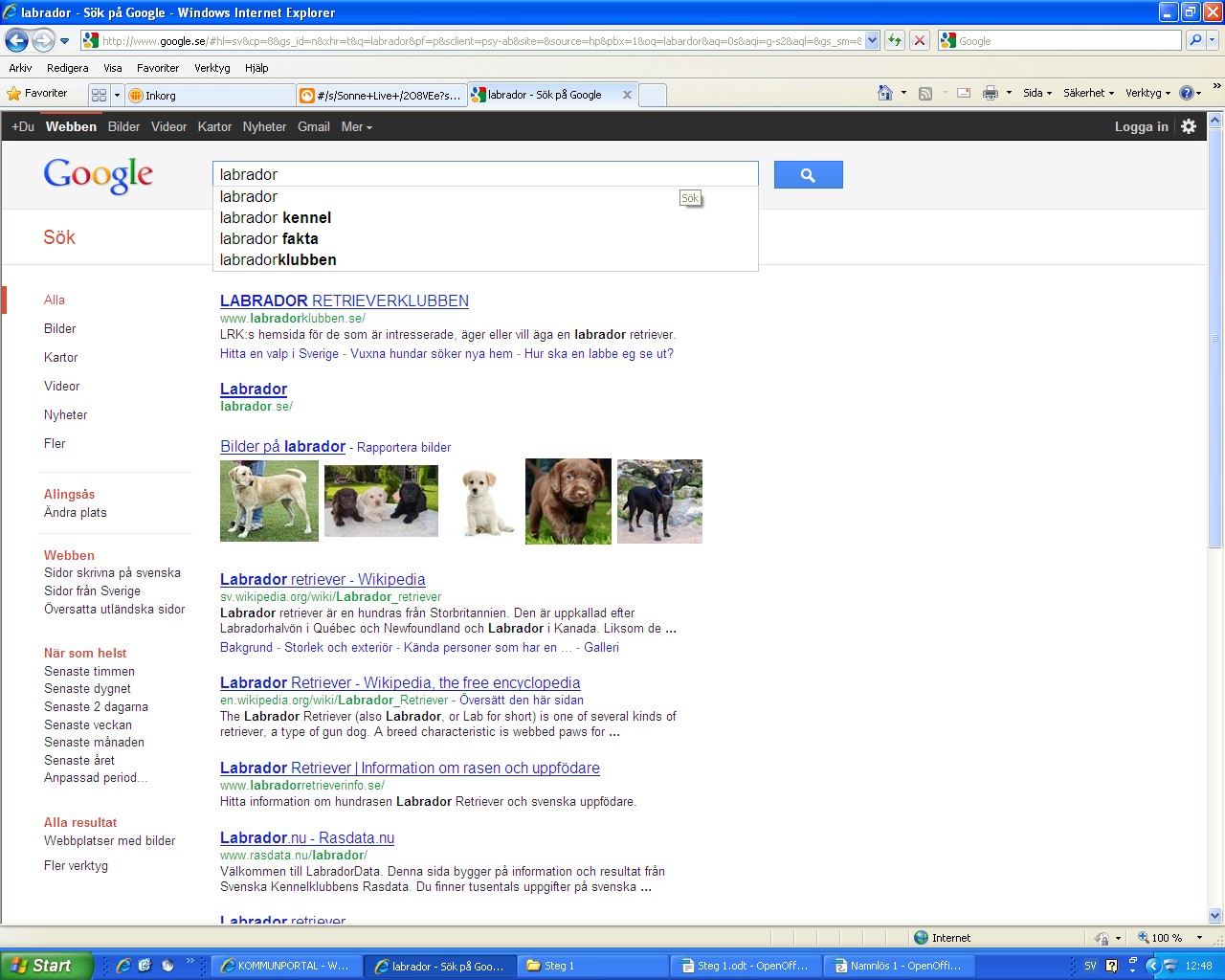Open the three puppies thumbnail
Viewport: 1225px width, 980px height.
point(381,501)
